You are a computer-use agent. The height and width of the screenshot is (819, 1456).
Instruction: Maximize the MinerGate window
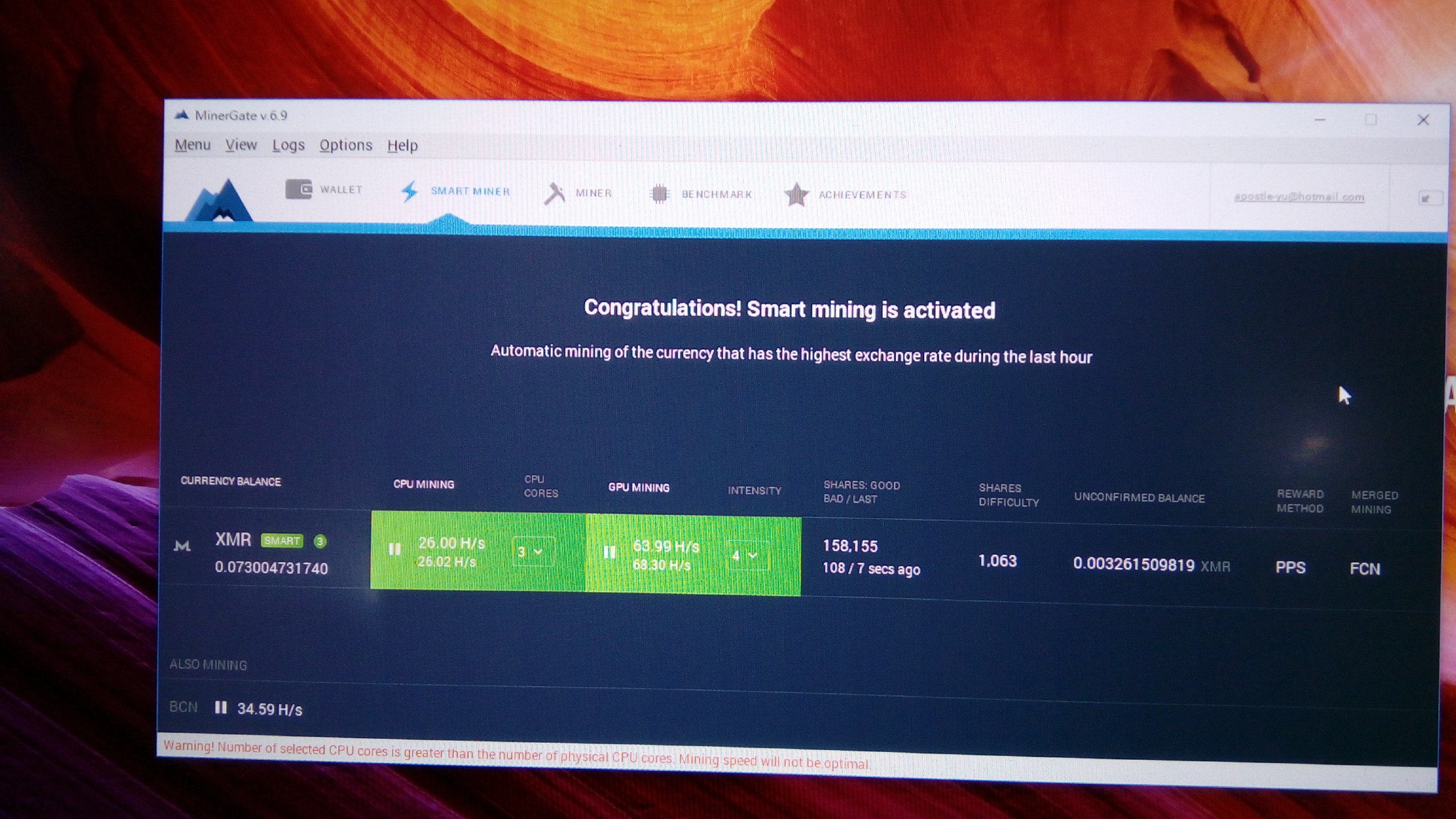pos(1371,120)
